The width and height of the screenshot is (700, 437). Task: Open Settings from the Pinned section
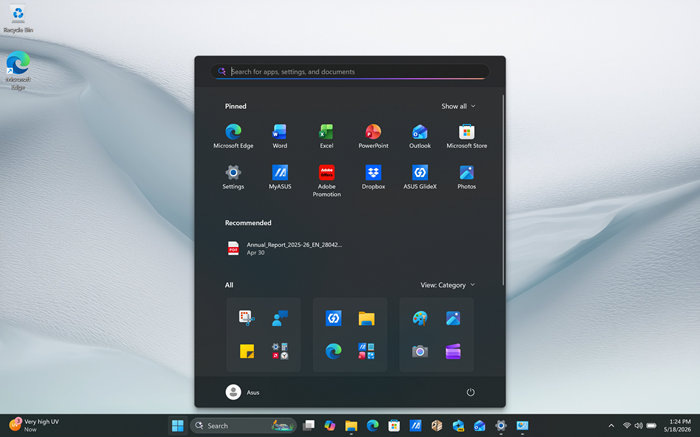coord(233,177)
